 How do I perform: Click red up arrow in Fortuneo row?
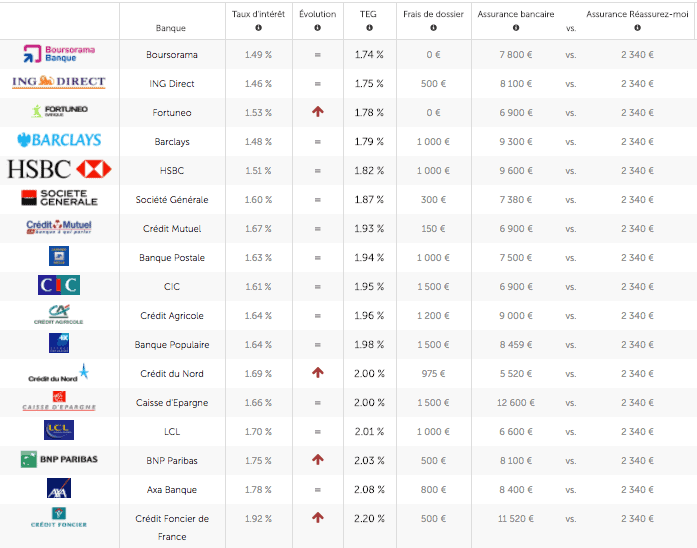coord(318,112)
